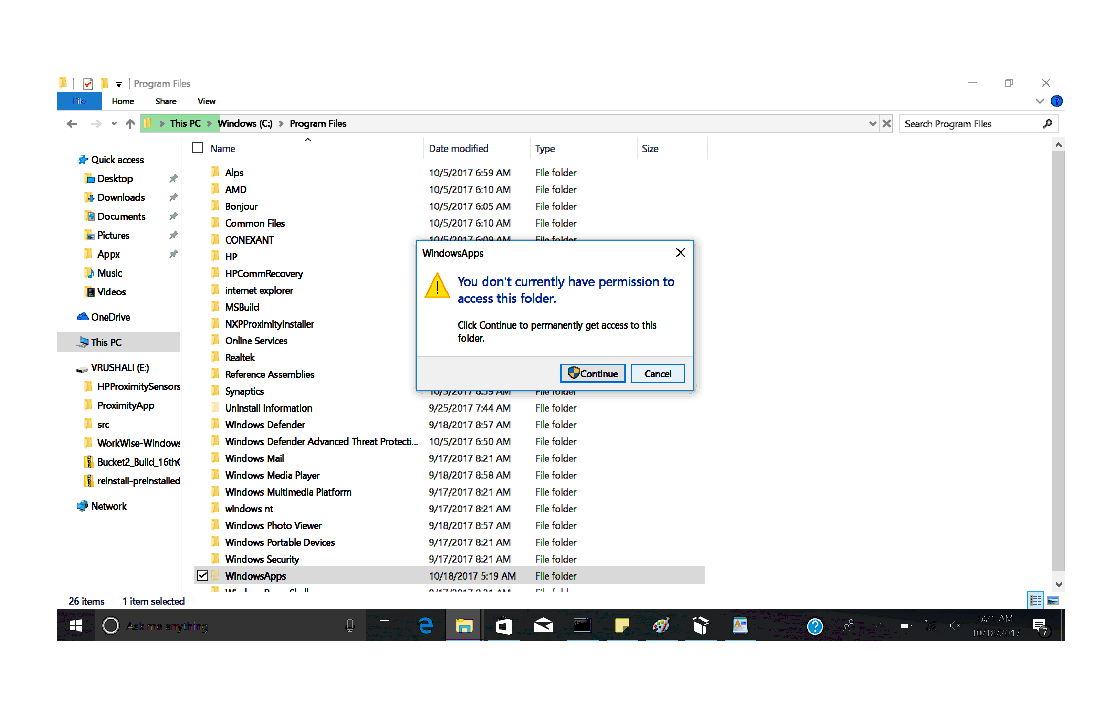Switch to Large icons view in status bar
This screenshot has height=710, width=1120.
coord(1054,601)
